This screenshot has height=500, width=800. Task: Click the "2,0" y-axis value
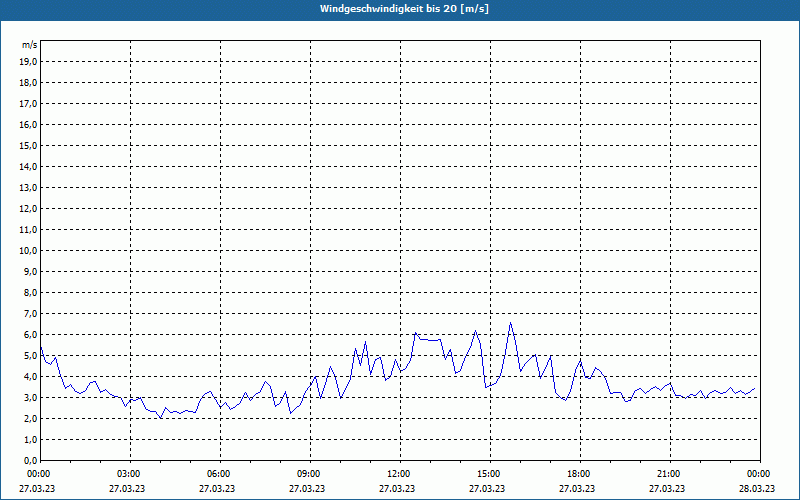tap(30, 418)
